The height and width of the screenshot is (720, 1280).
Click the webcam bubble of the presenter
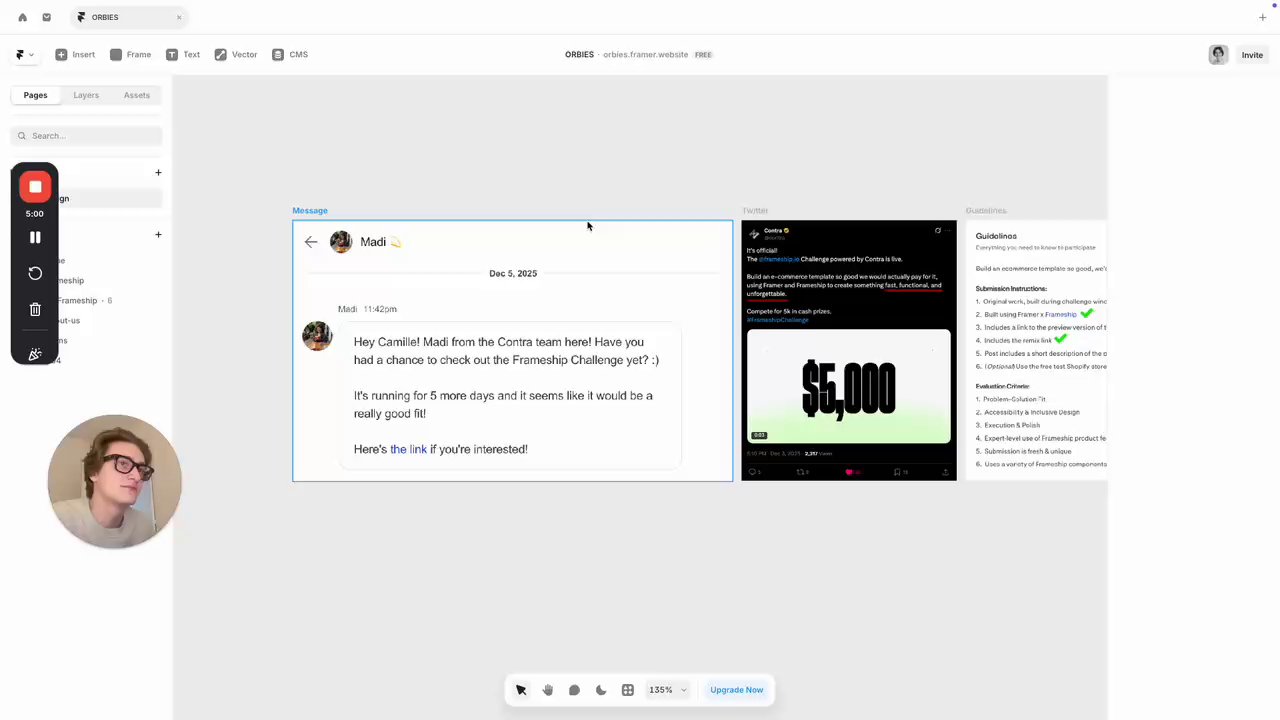(114, 481)
